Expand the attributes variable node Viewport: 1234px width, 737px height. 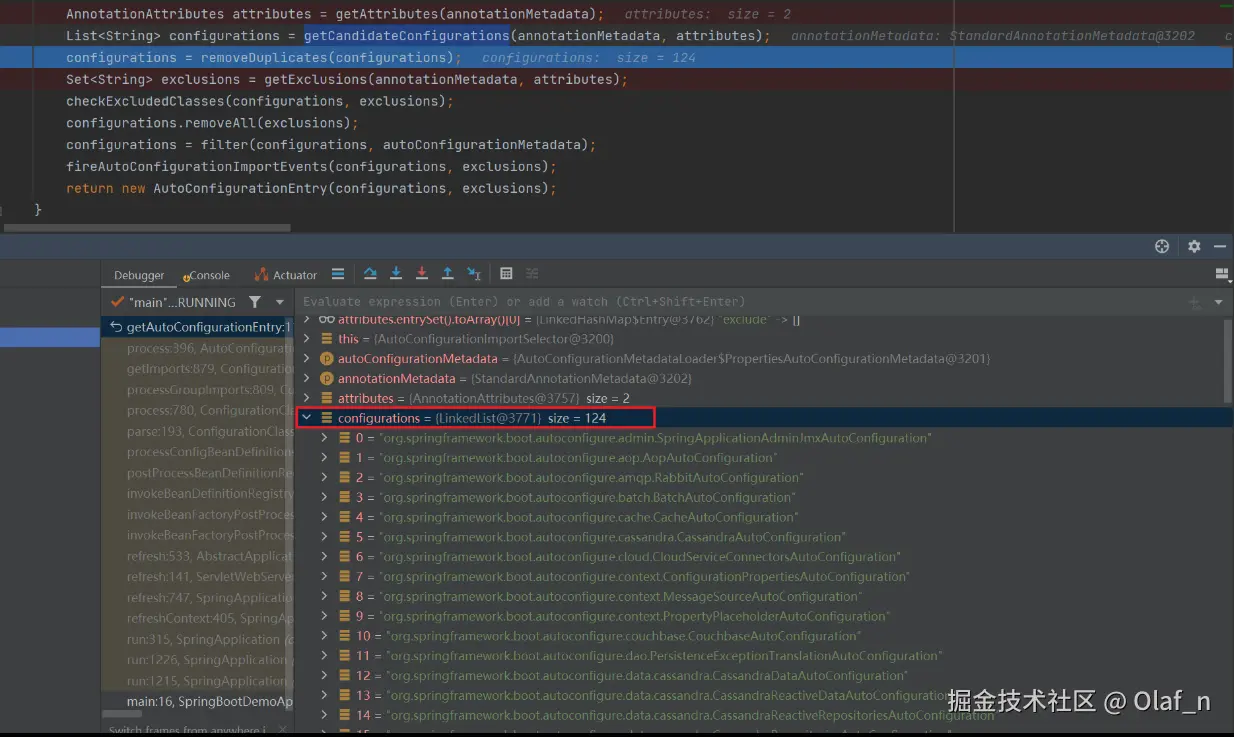tap(307, 398)
